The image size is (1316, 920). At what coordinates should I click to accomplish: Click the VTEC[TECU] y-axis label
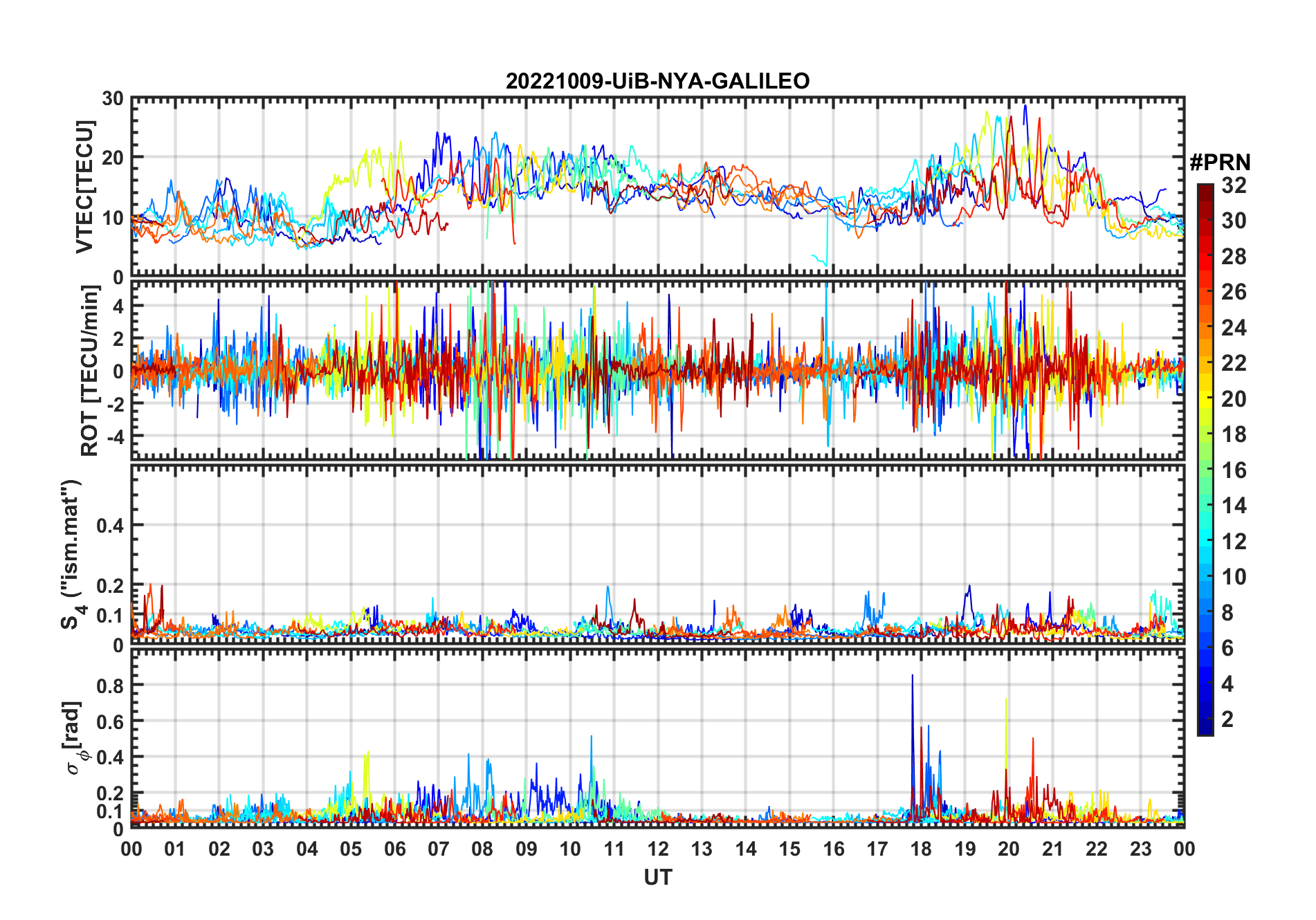tap(84, 187)
